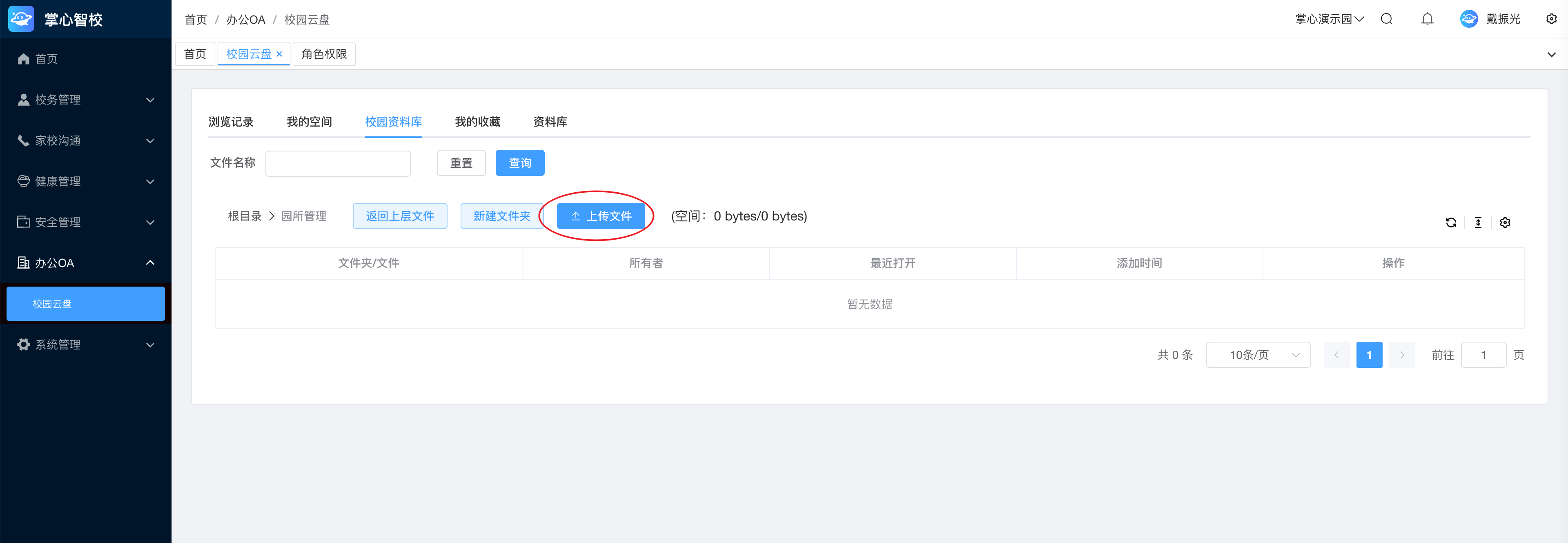Open the column settings gear above table
Viewport: 1568px width, 543px height.
click(x=1505, y=222)
